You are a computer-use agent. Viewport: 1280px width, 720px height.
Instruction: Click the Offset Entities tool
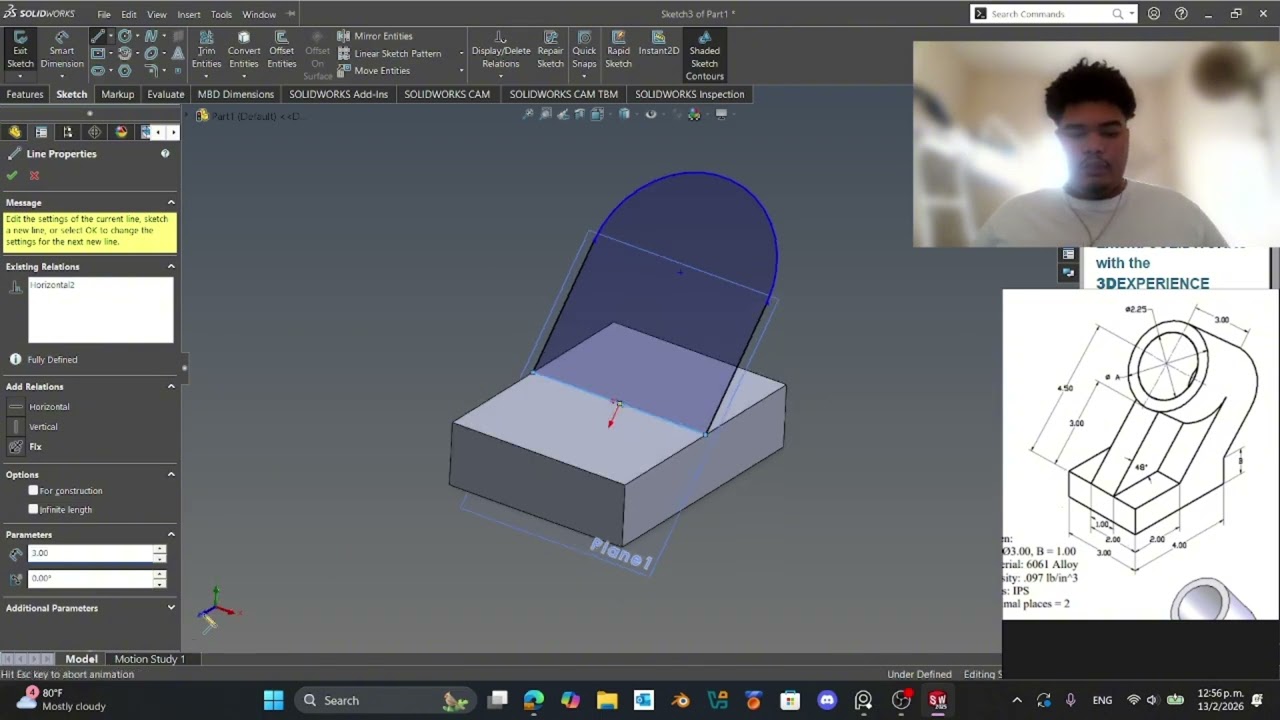[282, 50]
